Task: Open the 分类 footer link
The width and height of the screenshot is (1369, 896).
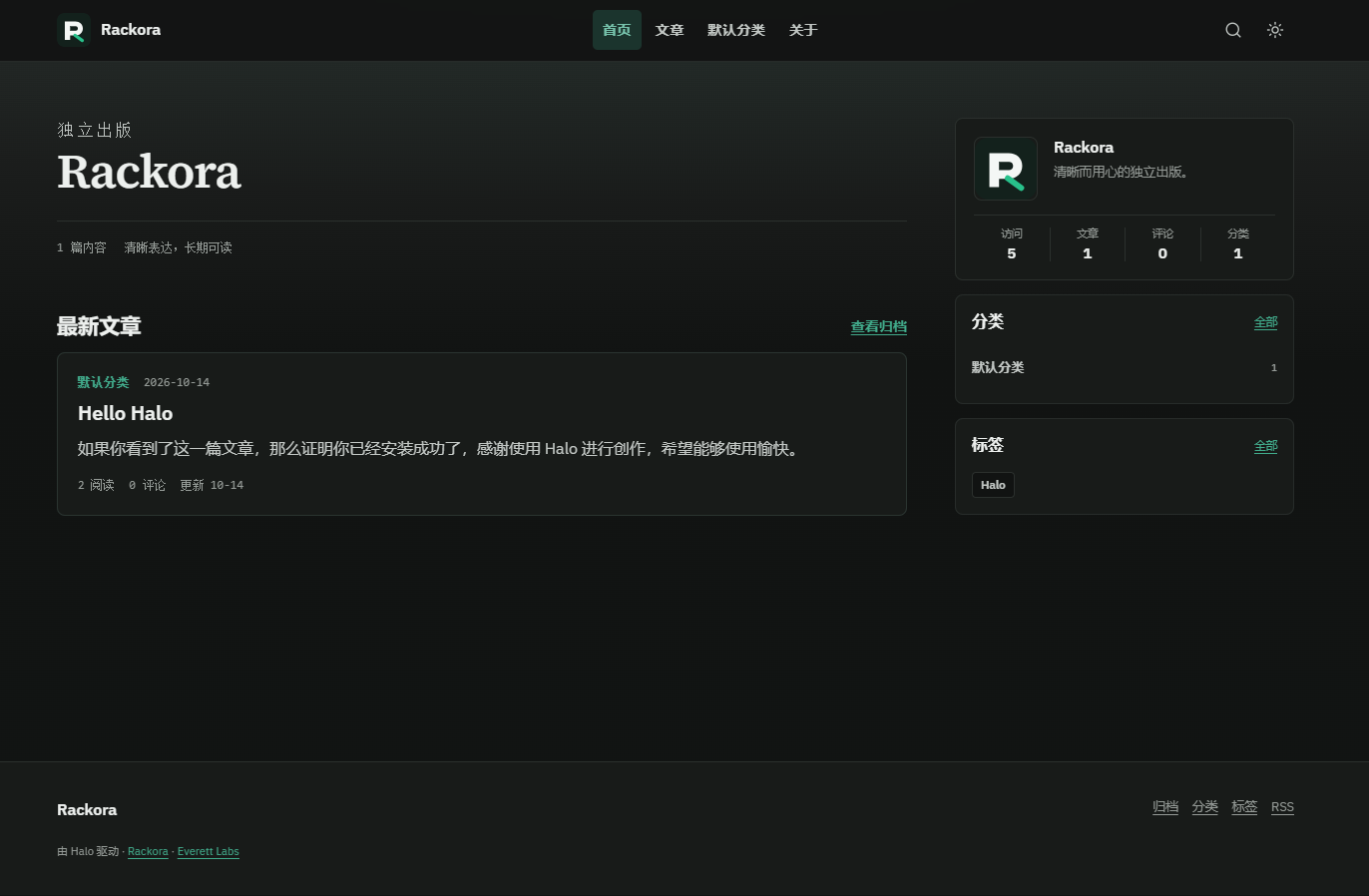Action: tap(1204, 807)
